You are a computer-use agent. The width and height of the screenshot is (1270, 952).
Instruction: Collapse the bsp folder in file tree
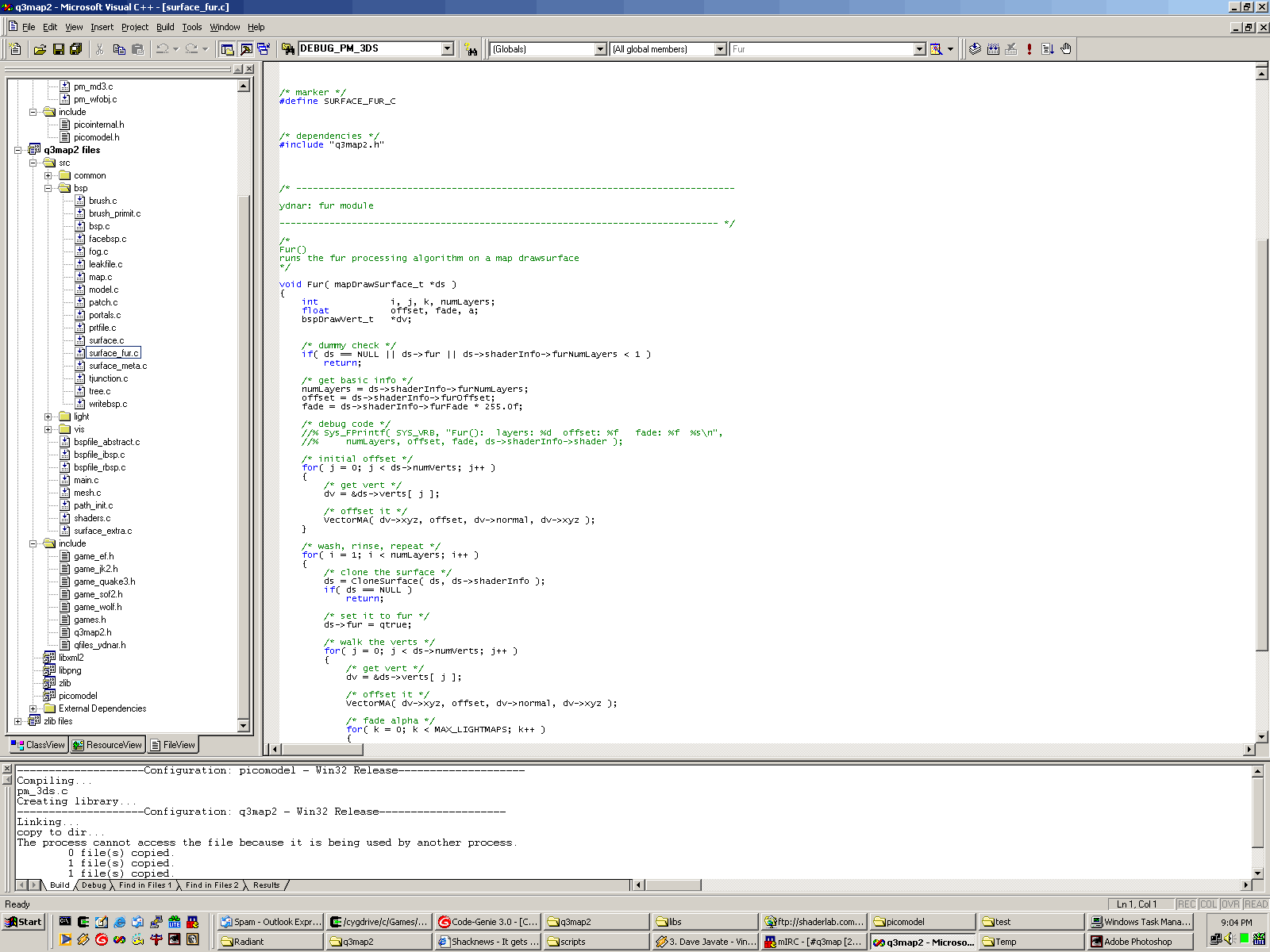[48, 188]
